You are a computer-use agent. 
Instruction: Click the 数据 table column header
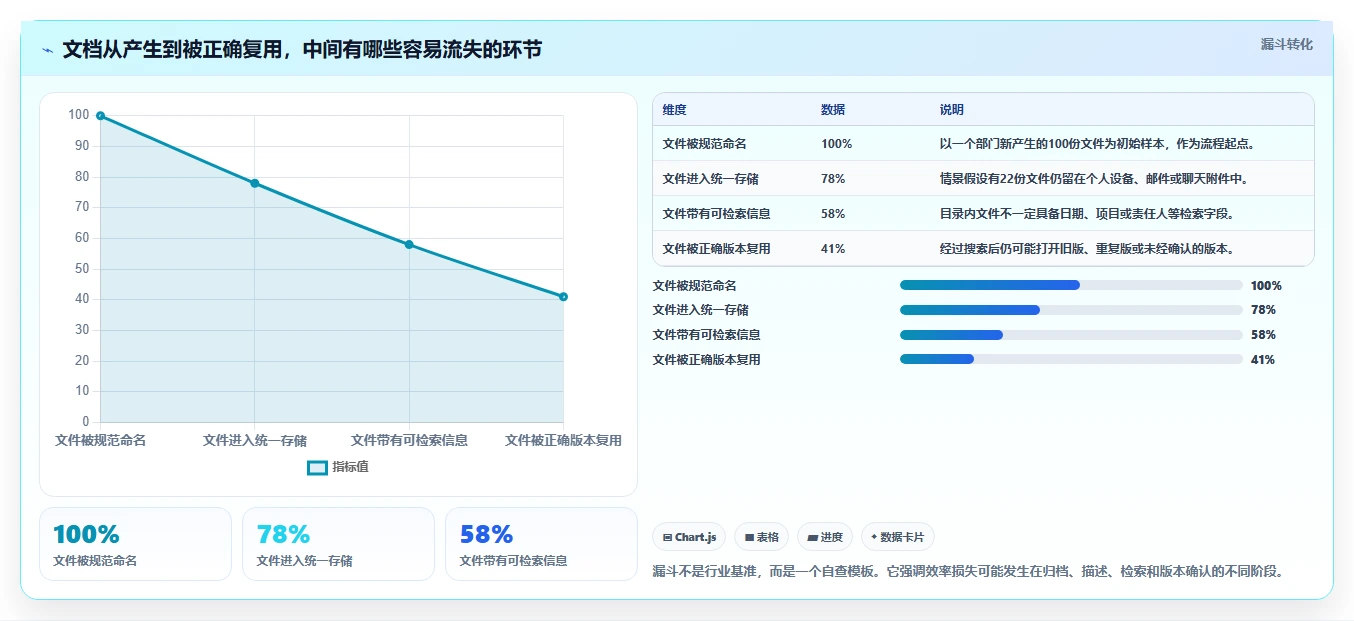pos(833,110)
